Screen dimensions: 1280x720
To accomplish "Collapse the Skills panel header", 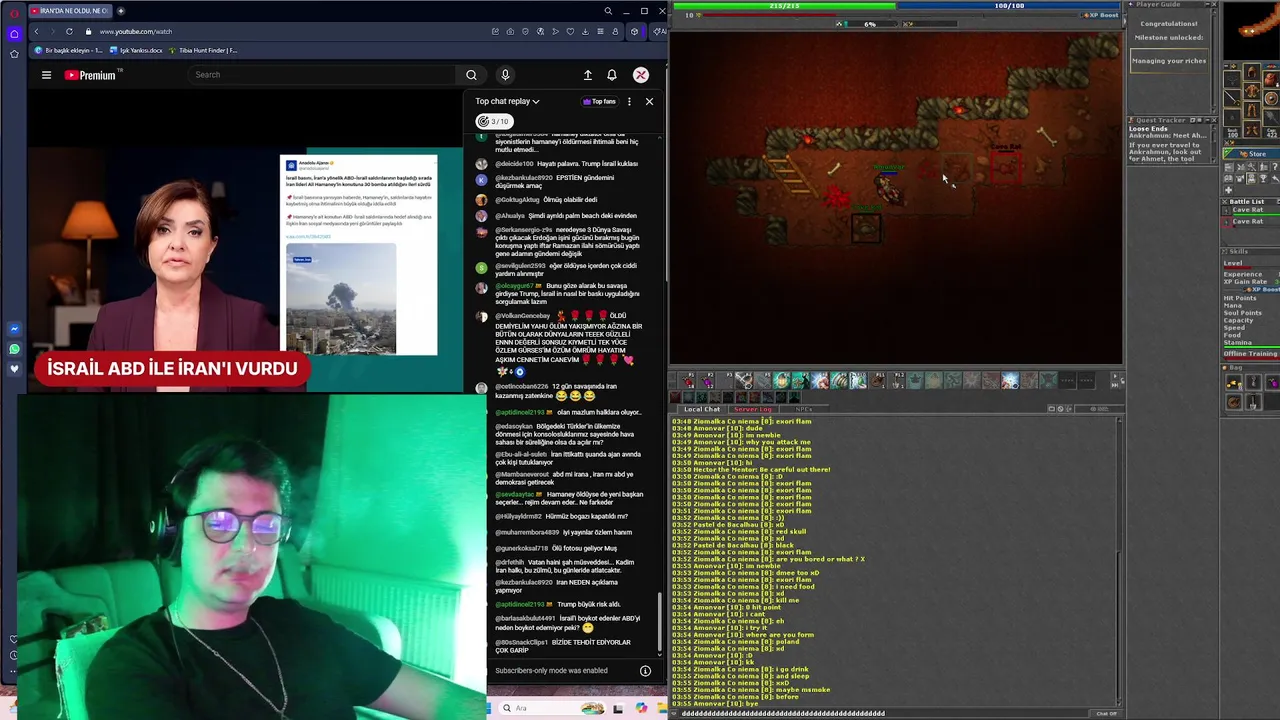I will click(1250, 252).
